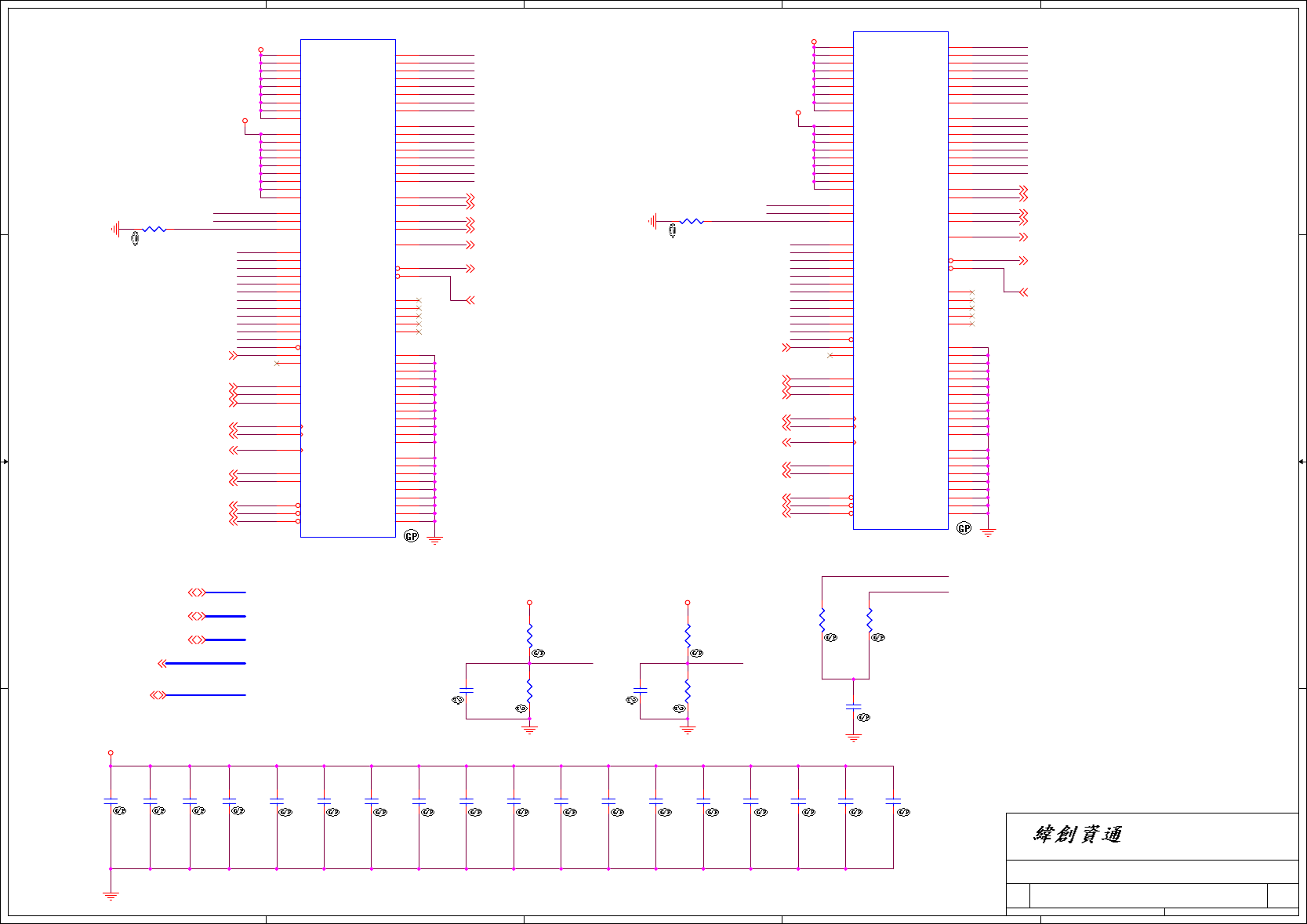Screen dimensions: 1307x924
Task: Select the capacitor in the right voltage divider
Action: tap(641, 690)
